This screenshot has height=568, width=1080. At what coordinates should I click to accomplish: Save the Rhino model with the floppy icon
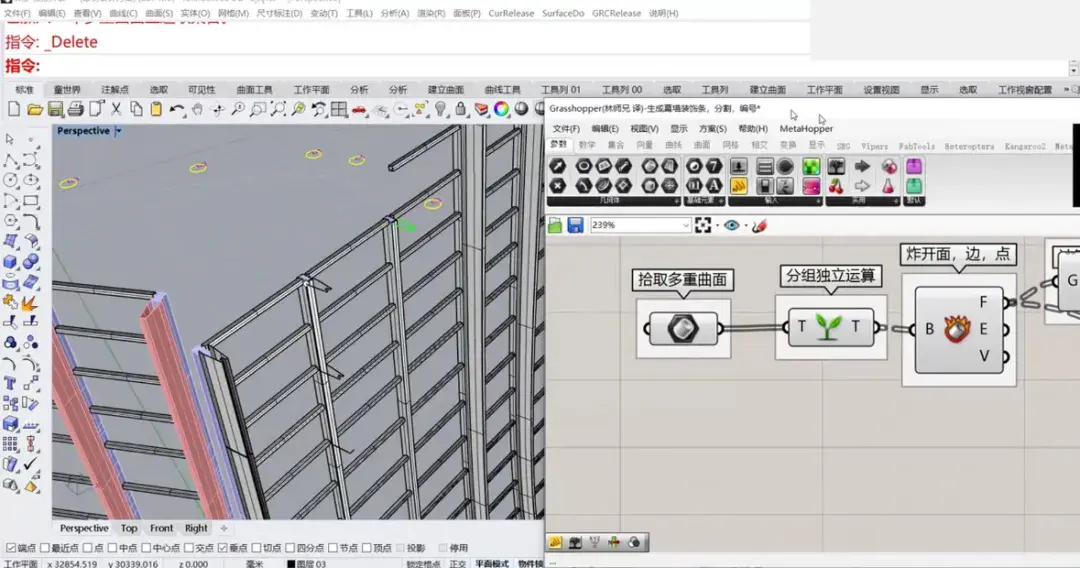55,109
